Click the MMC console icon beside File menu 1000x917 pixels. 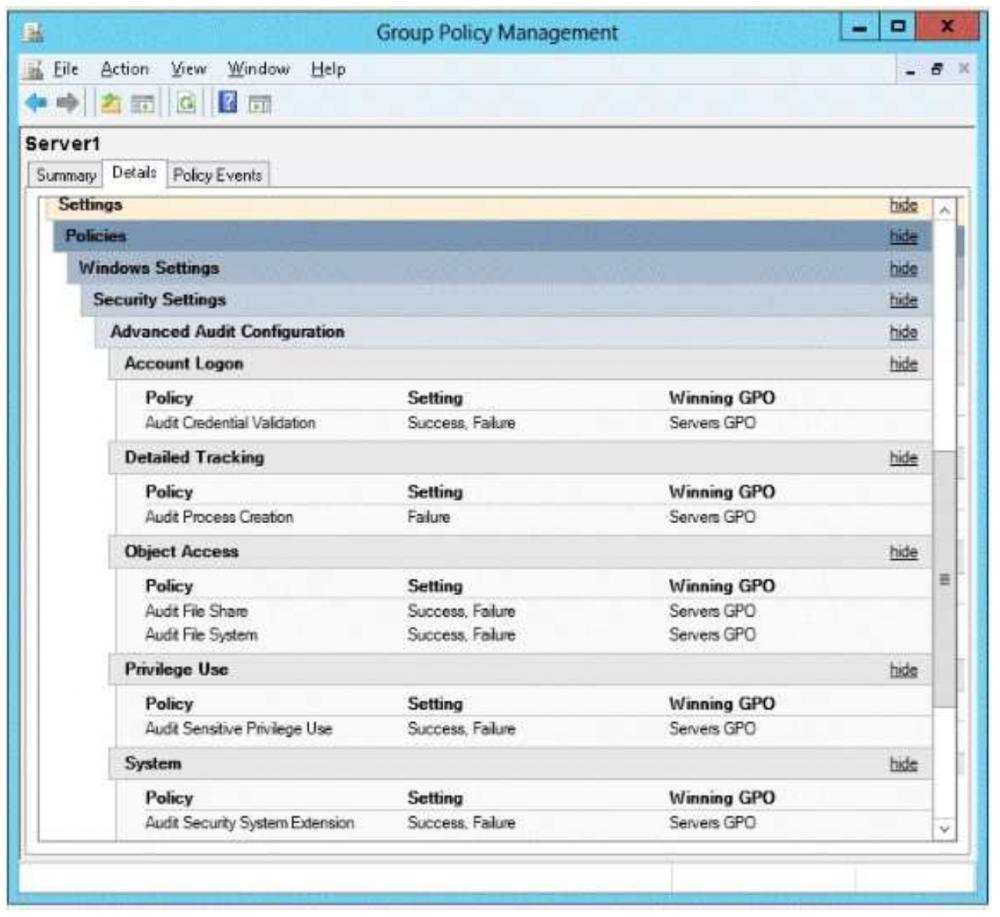click(33, 69)
